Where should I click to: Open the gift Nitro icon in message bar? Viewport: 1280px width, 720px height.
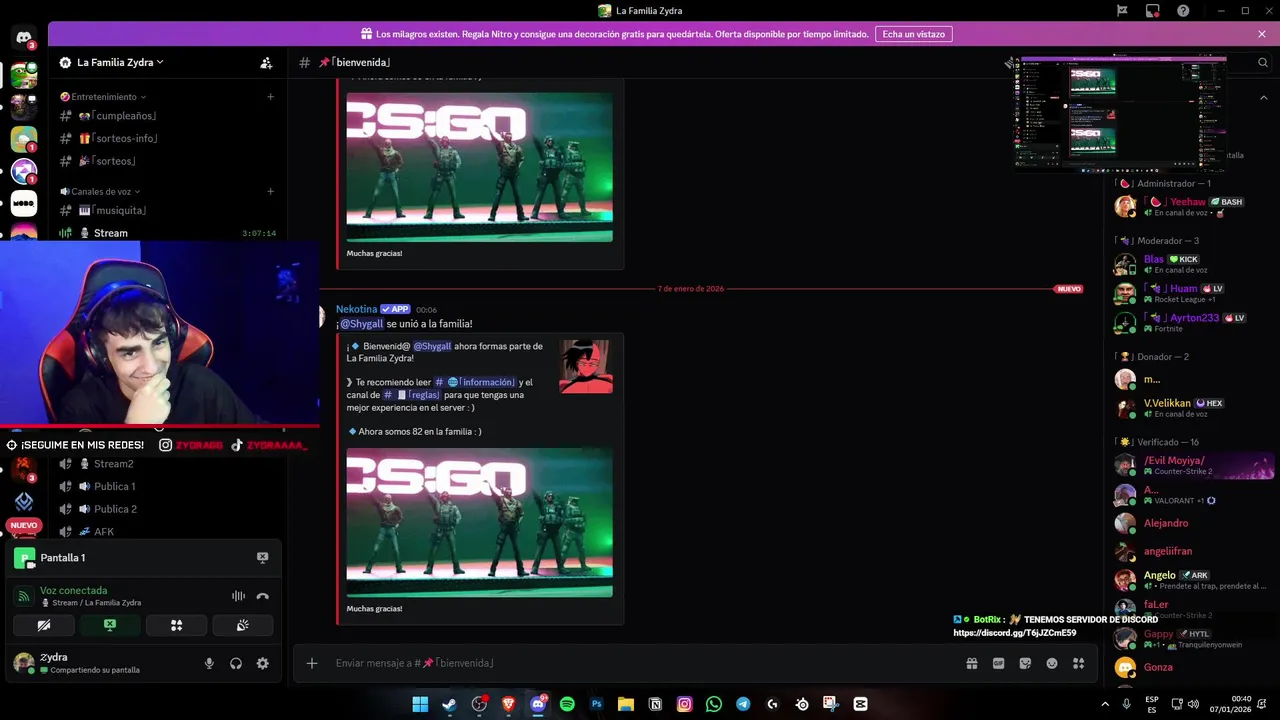click(971, 663)
